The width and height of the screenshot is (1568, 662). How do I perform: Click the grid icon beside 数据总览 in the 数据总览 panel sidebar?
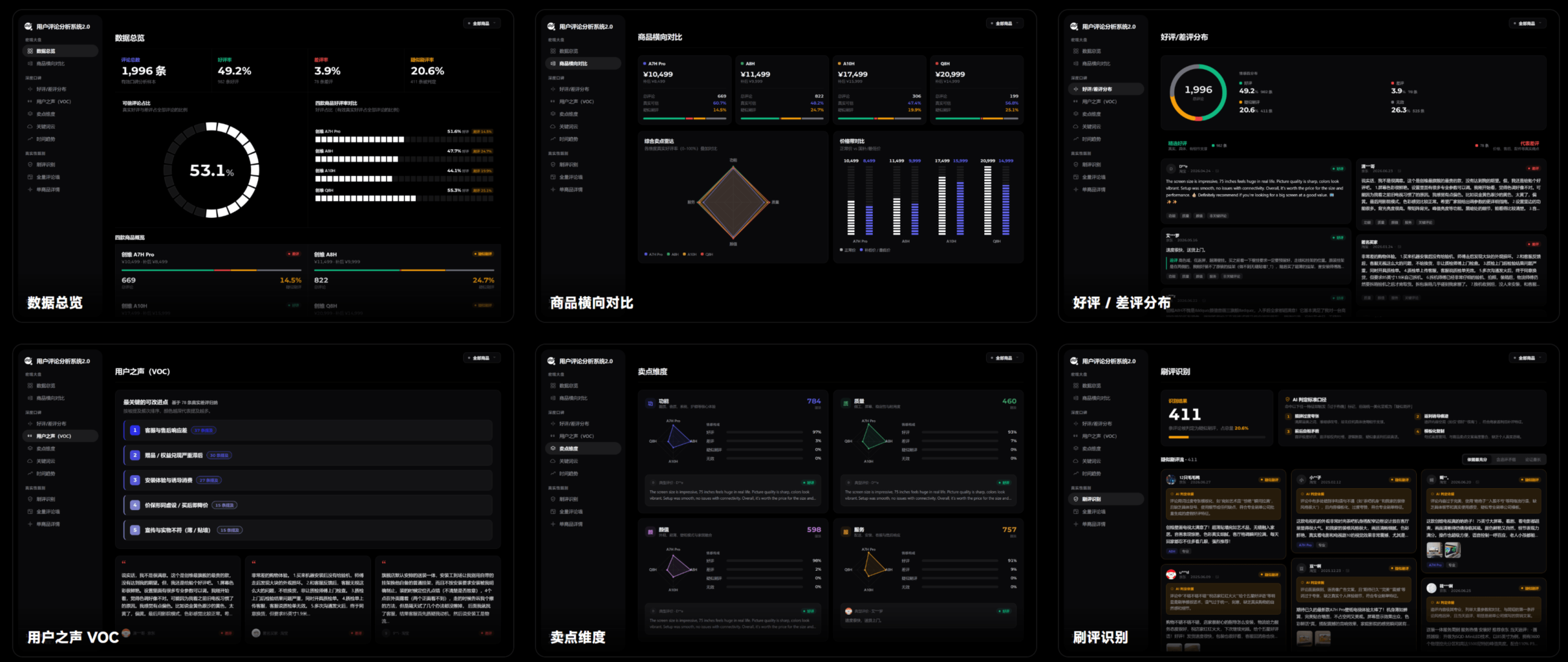30,51
